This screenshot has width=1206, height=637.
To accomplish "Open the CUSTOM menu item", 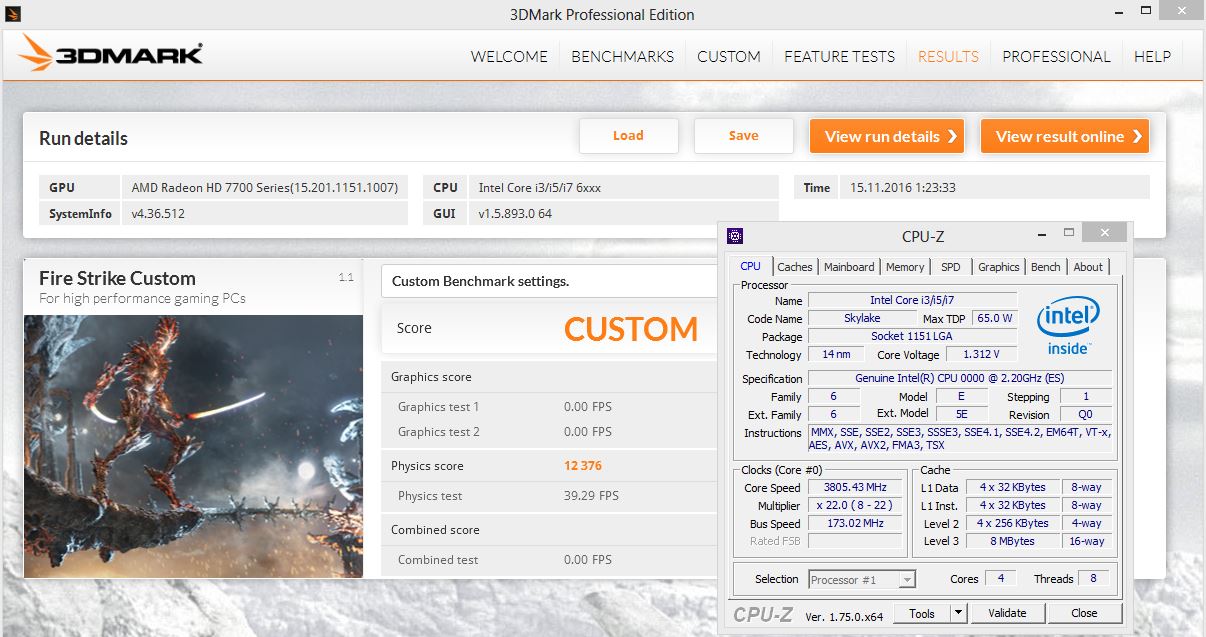I will [x=729, y=56].
